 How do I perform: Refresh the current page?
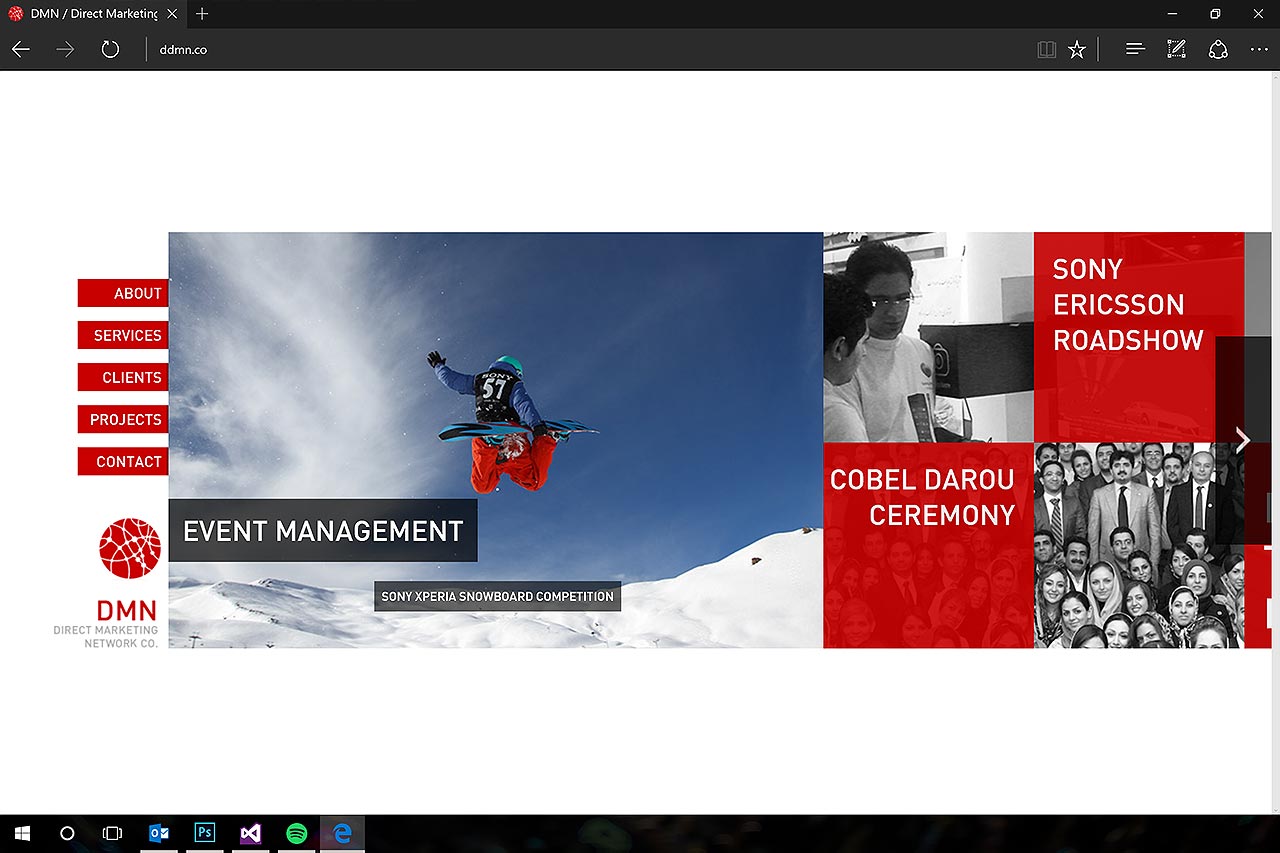[x=110, y=49]
